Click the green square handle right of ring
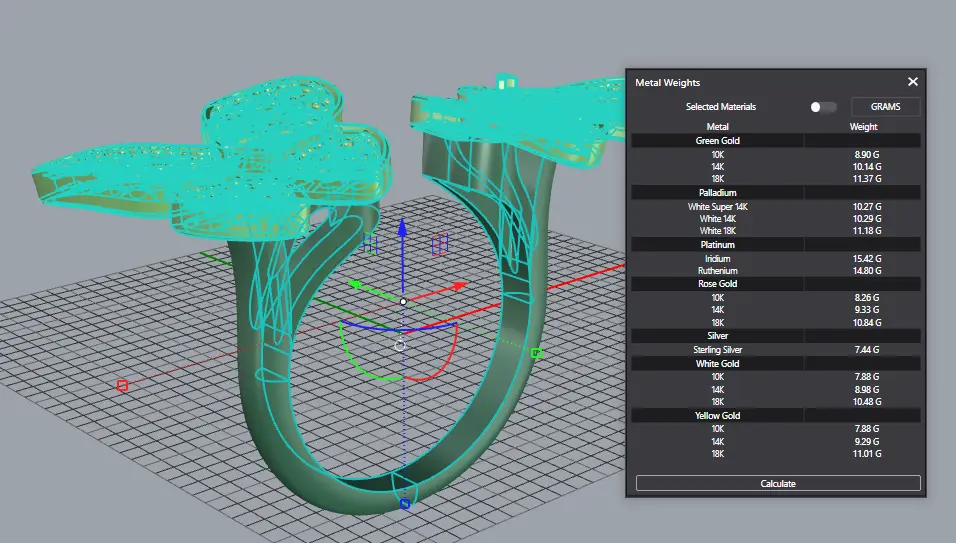 point(537,353)
